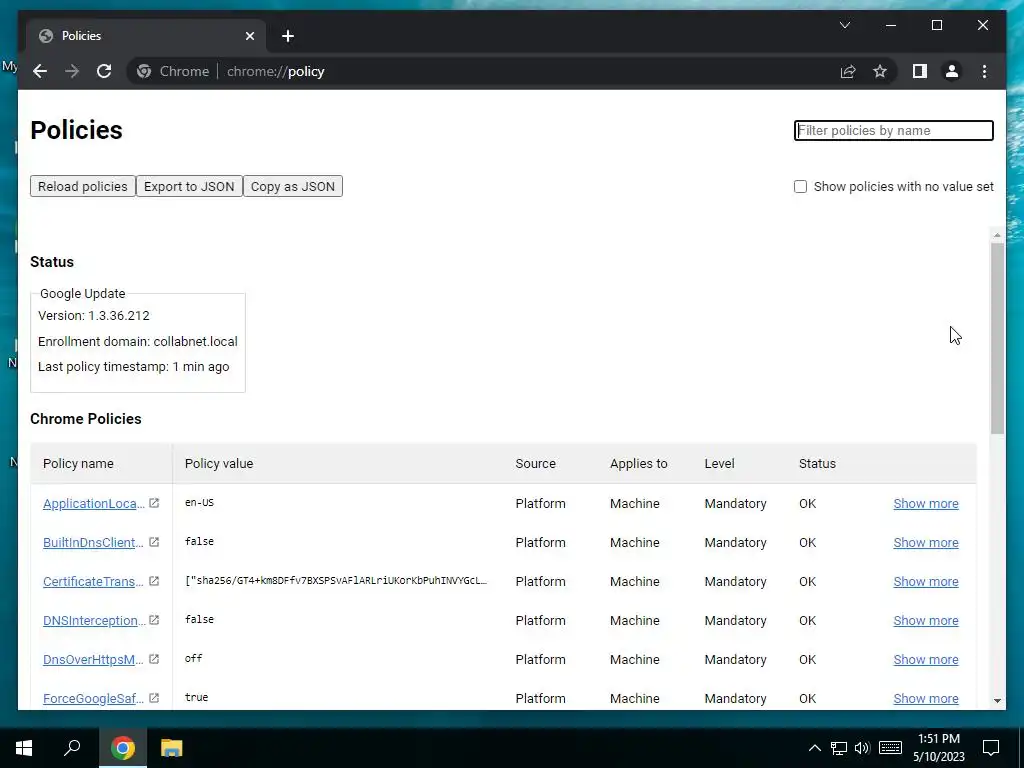Image resolution: width=1024 pixels, height=768 pixels.
Task: Open the DnsOverHttpsM policy link
Action: 93,660
